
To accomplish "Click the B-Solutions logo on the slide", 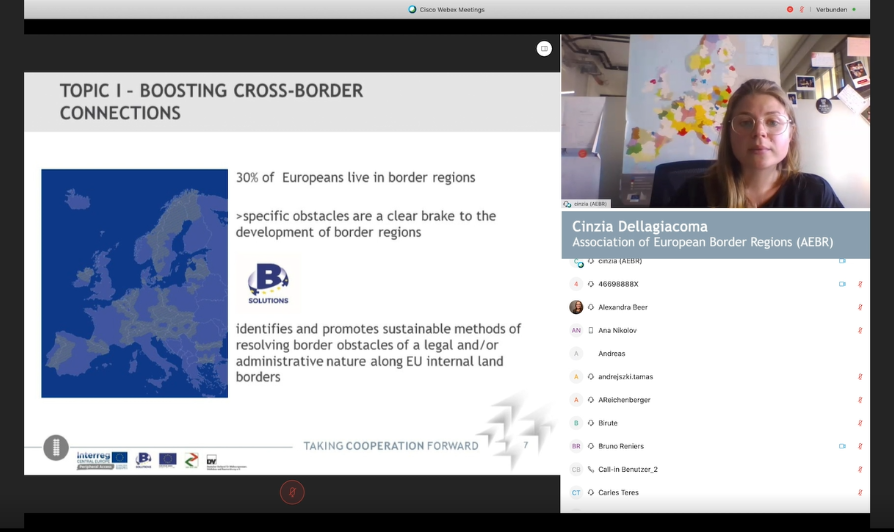I will (x=268, y=283).
